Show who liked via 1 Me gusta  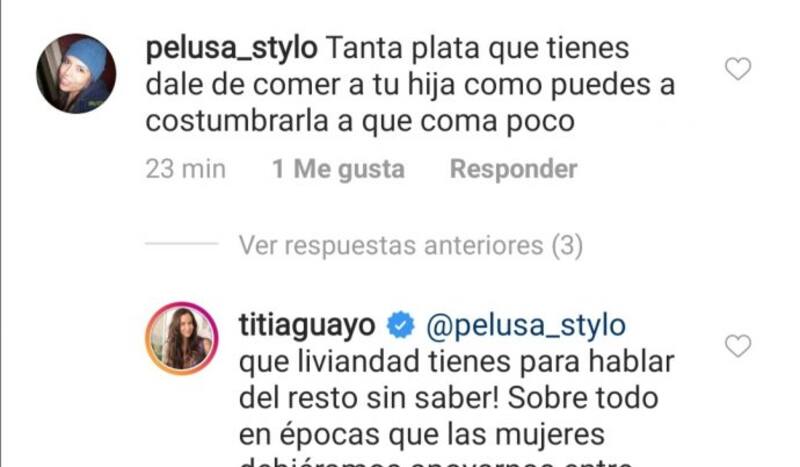coord(338,169)
